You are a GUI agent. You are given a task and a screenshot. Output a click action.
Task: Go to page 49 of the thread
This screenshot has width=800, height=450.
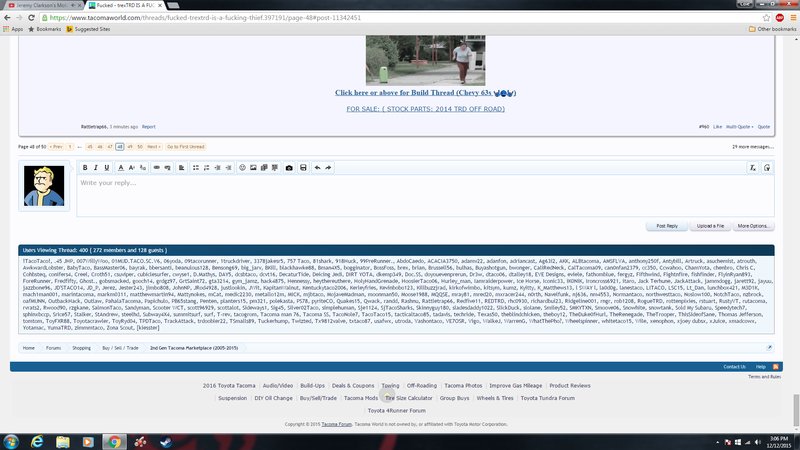[x=130, y=147]
